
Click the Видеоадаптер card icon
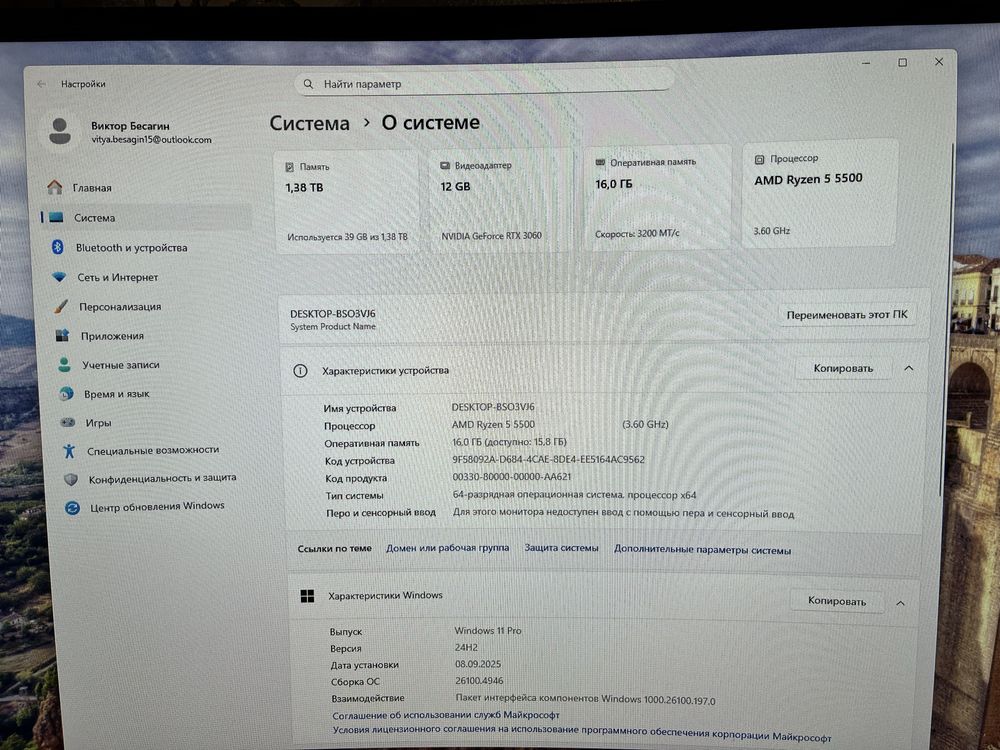tap(445, 166)
